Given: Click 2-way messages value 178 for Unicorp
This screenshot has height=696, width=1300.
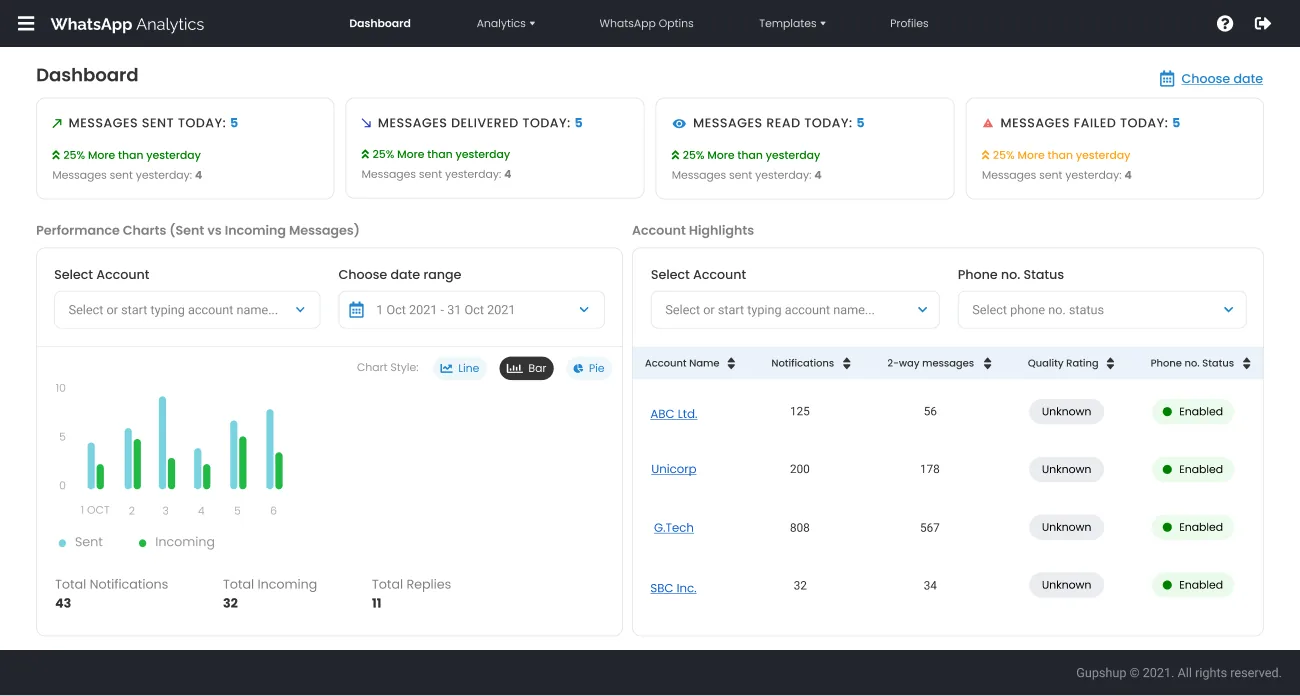Looking at the screenshot, I should coord(930,470).
